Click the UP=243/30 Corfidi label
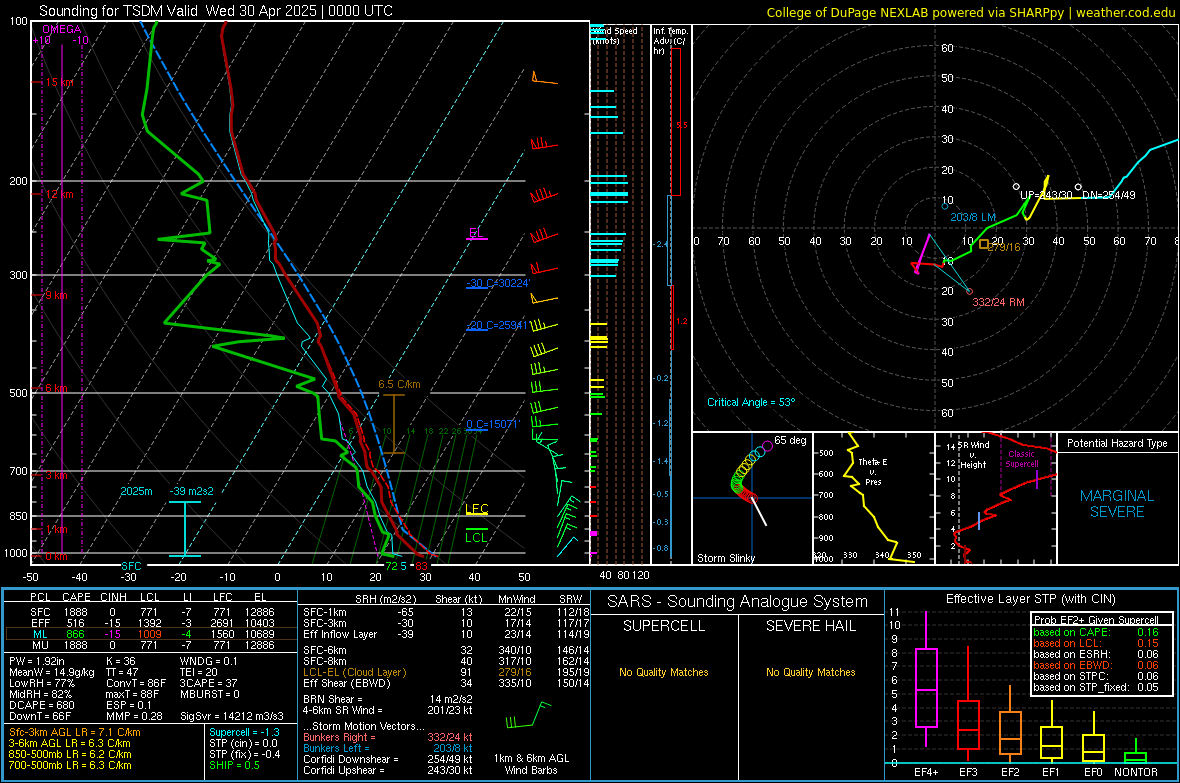This screenshot has width=1180, height=783. [1046, 195]
